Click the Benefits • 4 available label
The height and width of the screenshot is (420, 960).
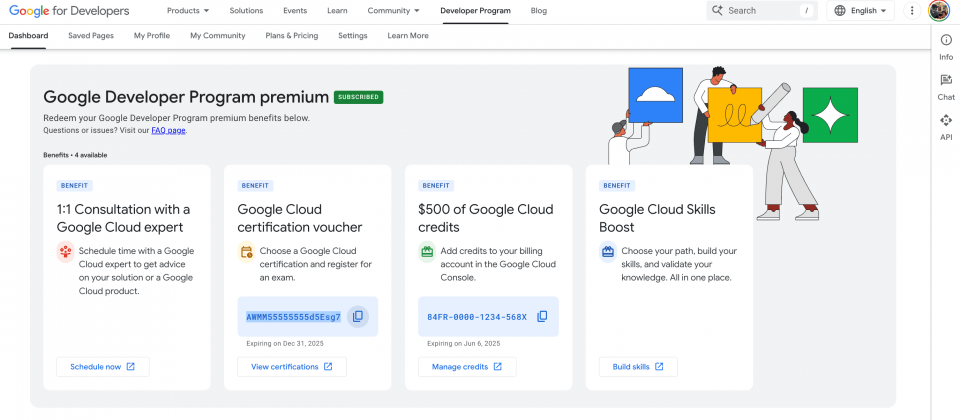click(x=75, y=155)
